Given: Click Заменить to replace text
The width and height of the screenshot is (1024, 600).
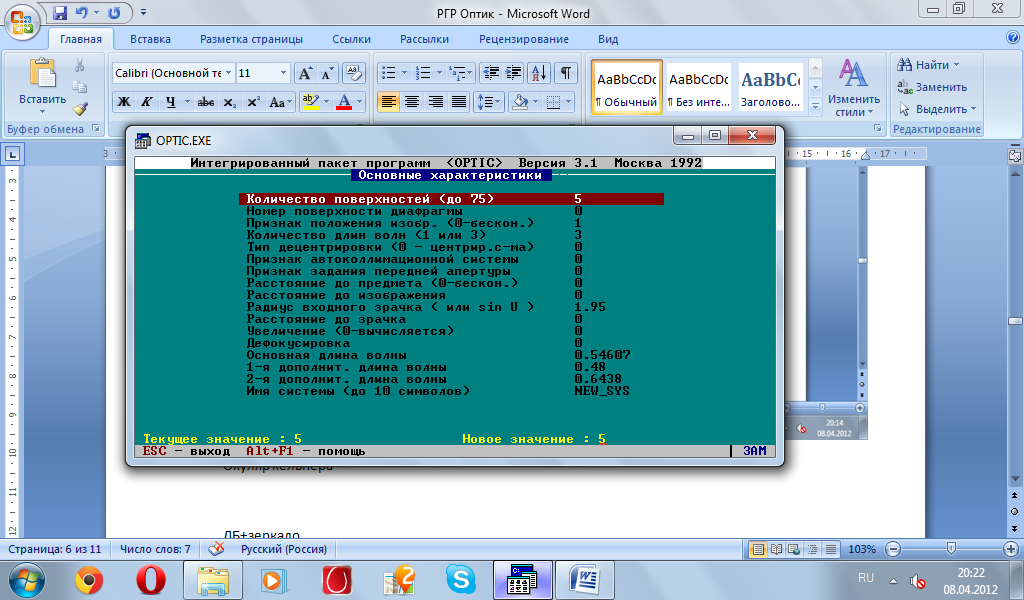Looking at the screenshot, I should 932,87.
